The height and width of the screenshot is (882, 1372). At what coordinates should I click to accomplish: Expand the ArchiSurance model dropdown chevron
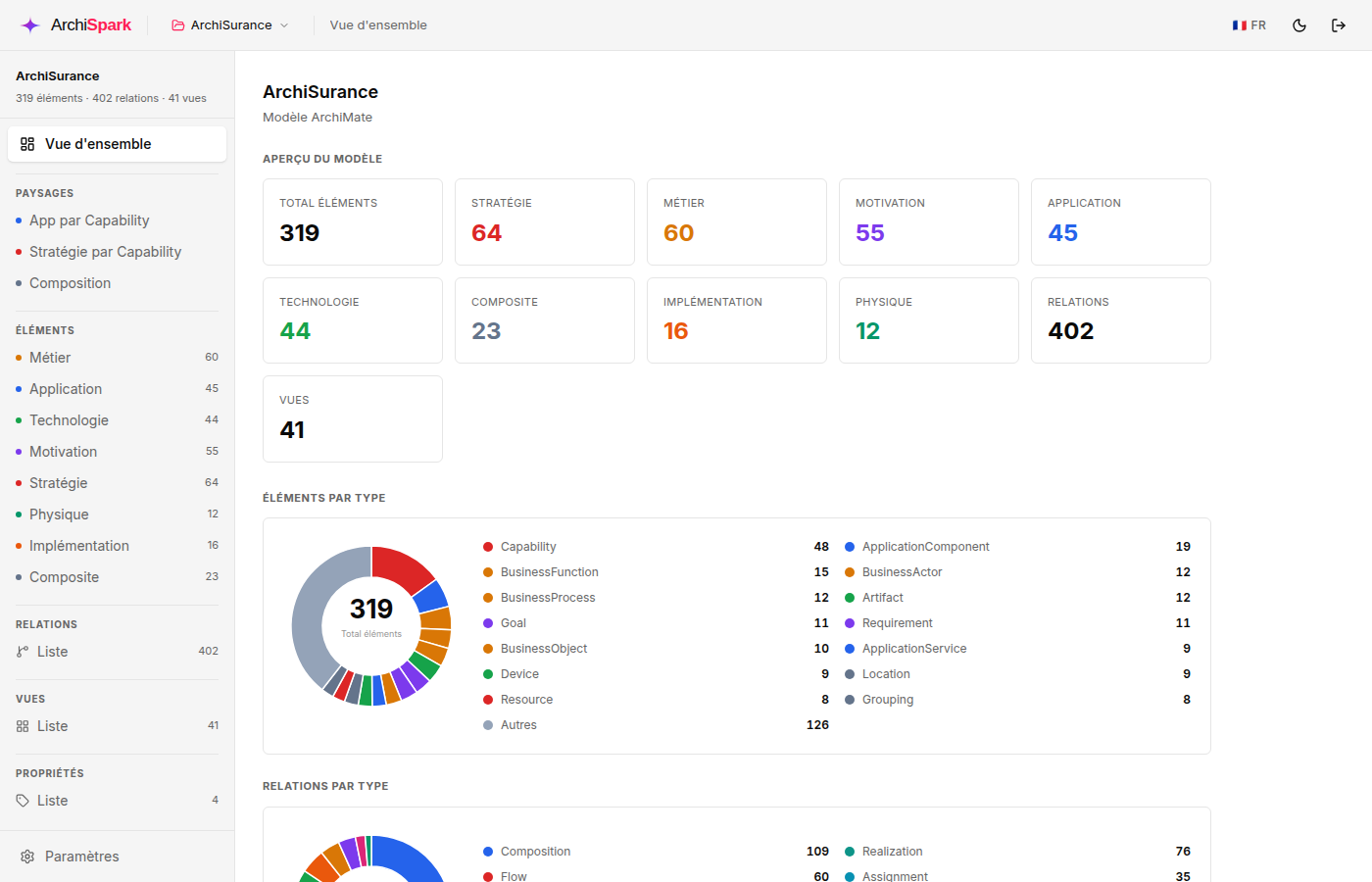tap(284, 25)
